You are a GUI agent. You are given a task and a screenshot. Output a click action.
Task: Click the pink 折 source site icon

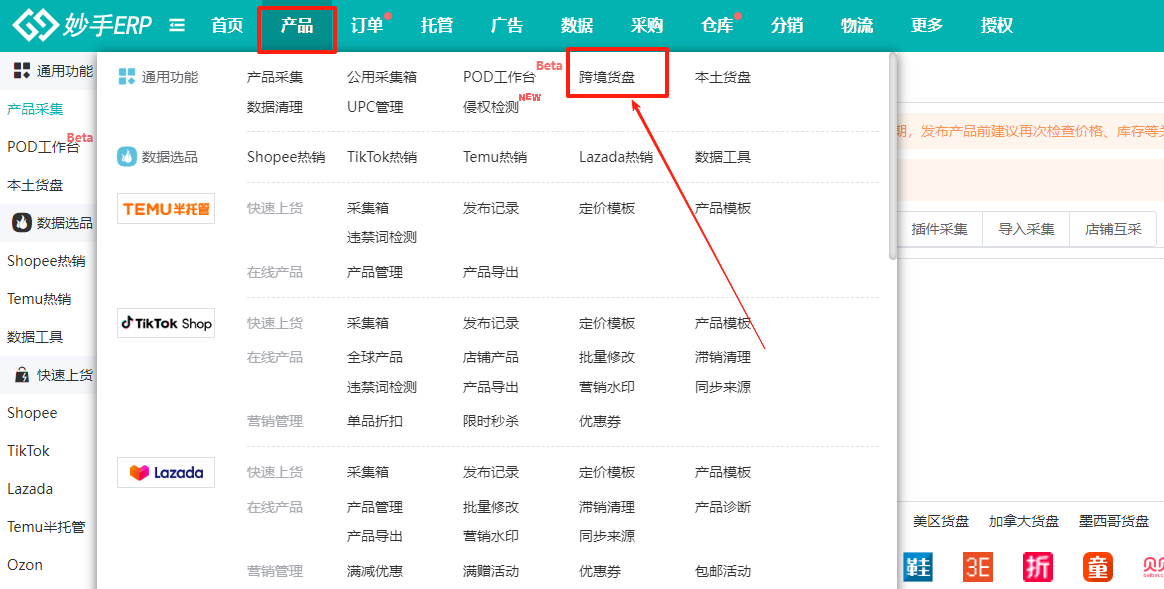coord(1038,567)
